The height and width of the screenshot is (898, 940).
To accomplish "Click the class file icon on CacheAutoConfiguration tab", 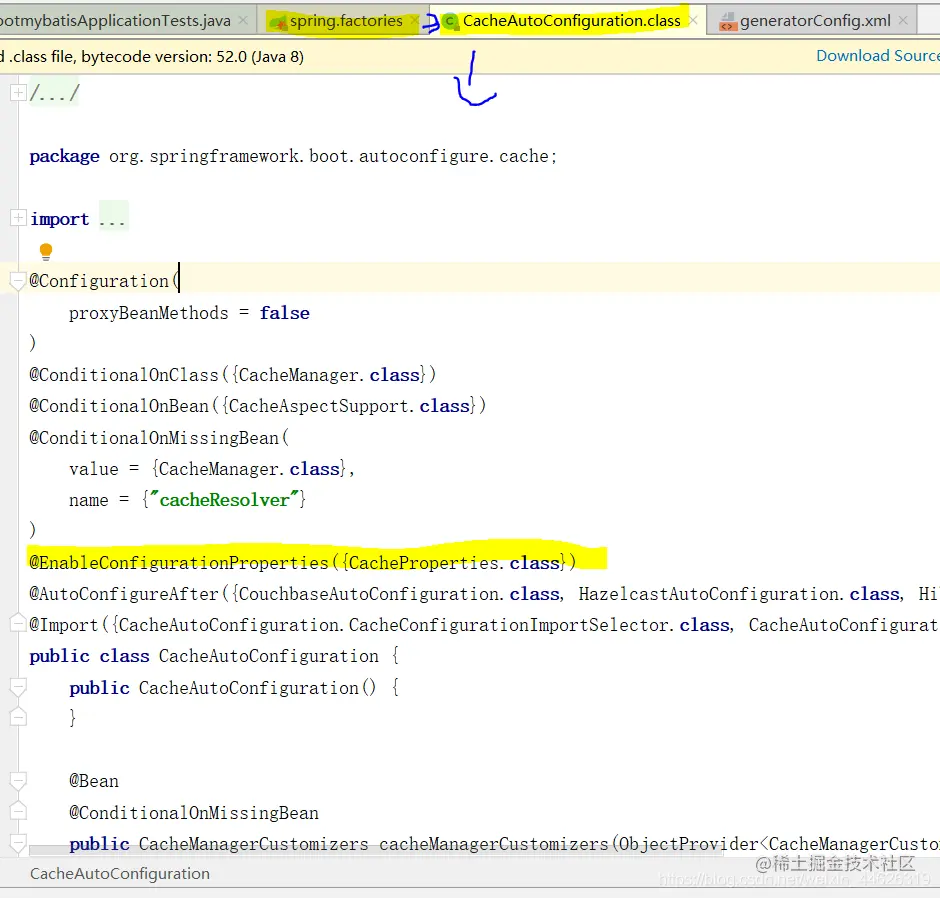I will 450,22.
